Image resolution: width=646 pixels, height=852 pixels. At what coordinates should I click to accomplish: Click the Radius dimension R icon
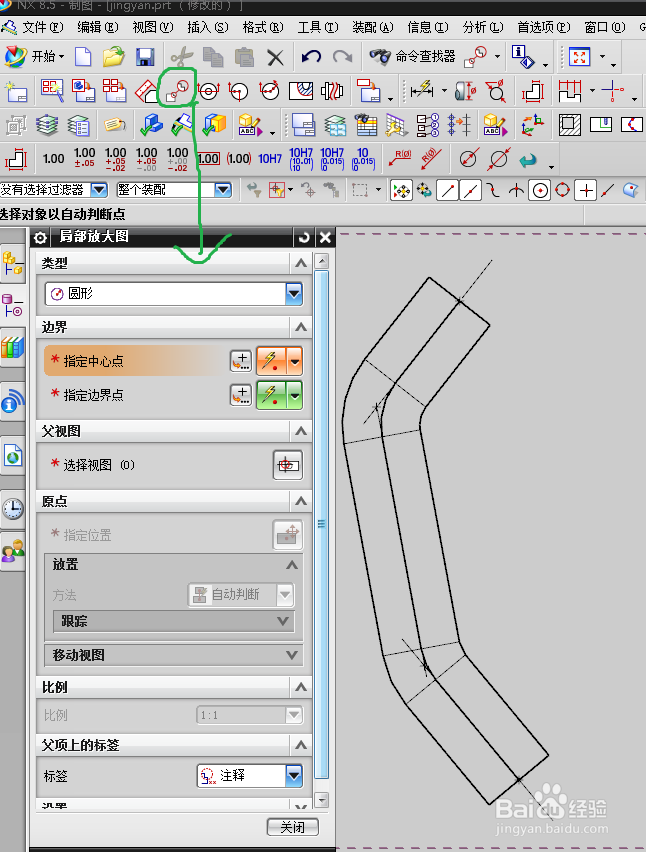point(400,158)
